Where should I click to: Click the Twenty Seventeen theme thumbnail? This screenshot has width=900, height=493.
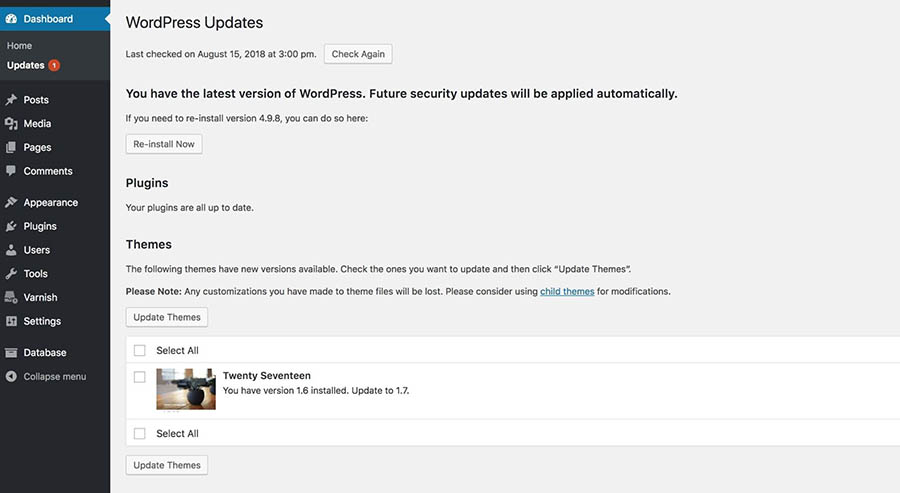[186, 389]
